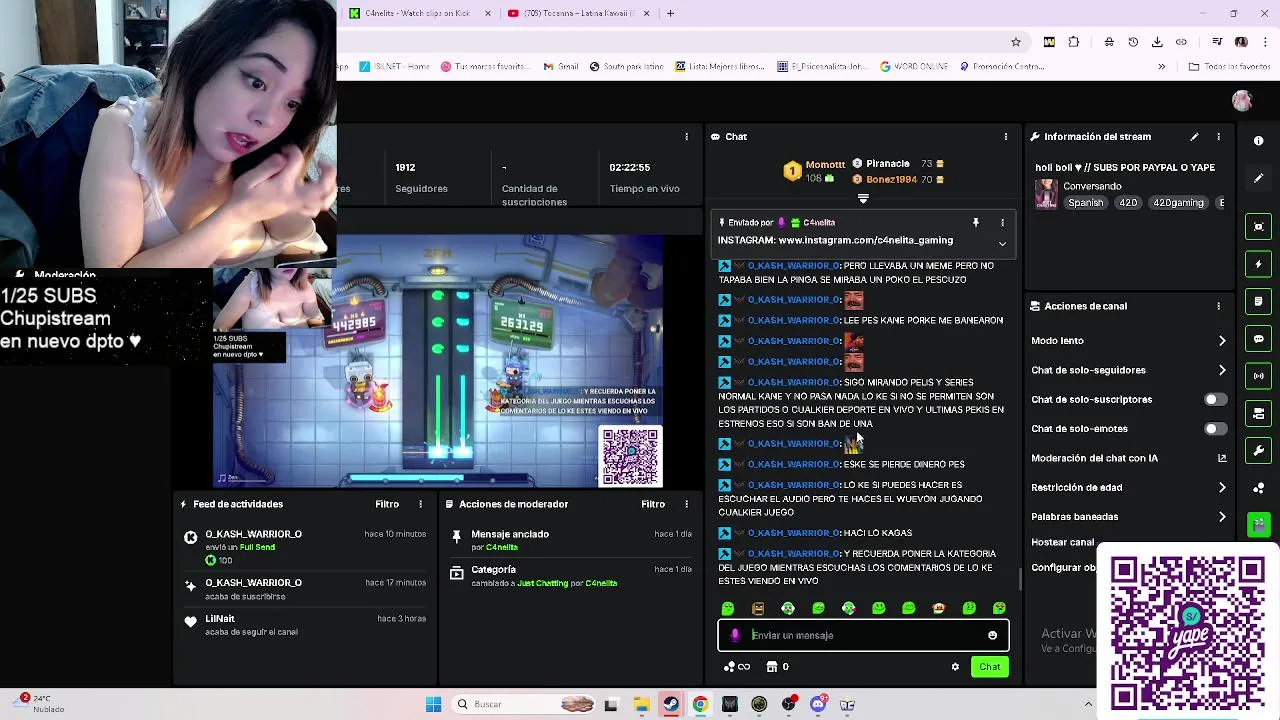Switch to the YouTube Tocanna browser tab
1280x720 pixels.
tap(578, 13)
